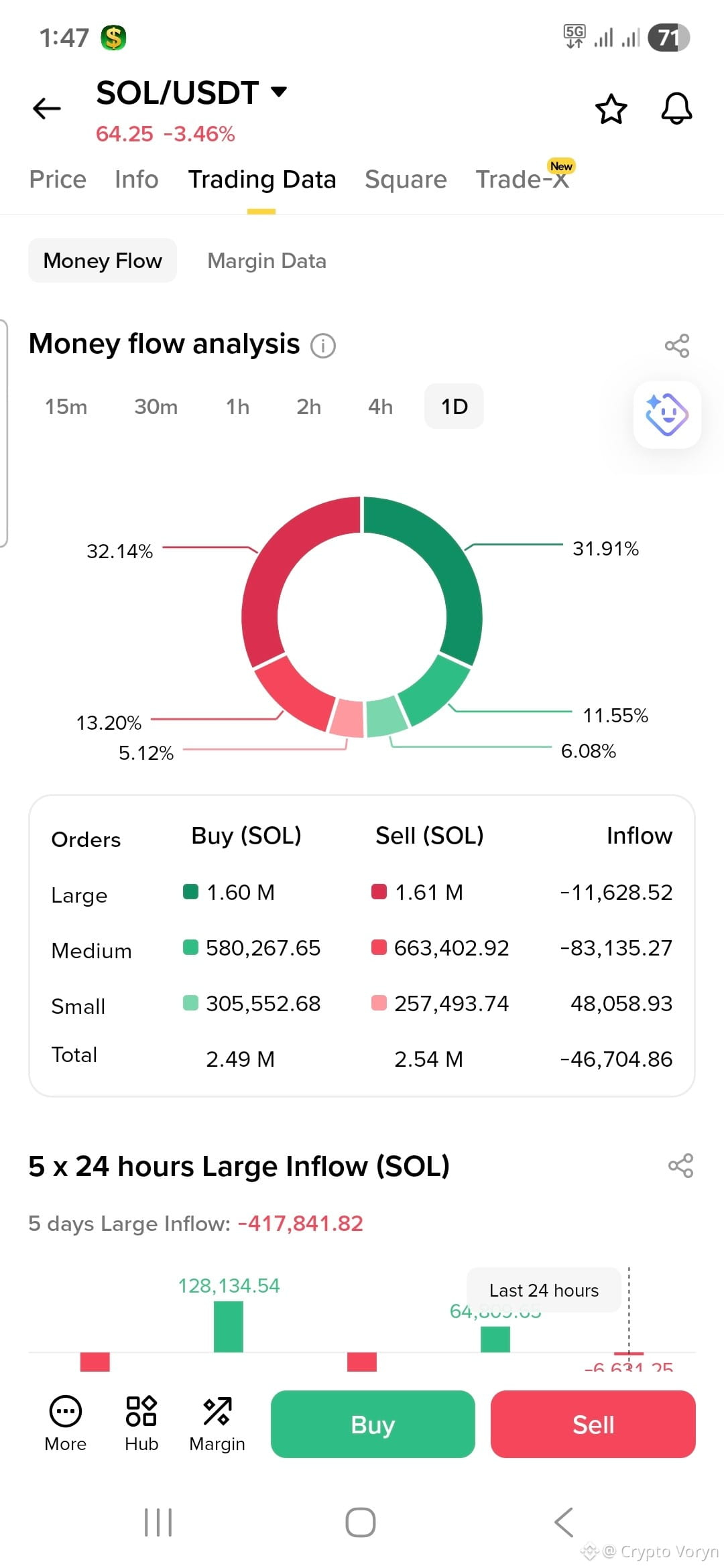Tap the 5 days Large Inflow -417,841.82 value
This screenshot has height=1568, width=724.
pyautogui.click(x=300, y=1224)
